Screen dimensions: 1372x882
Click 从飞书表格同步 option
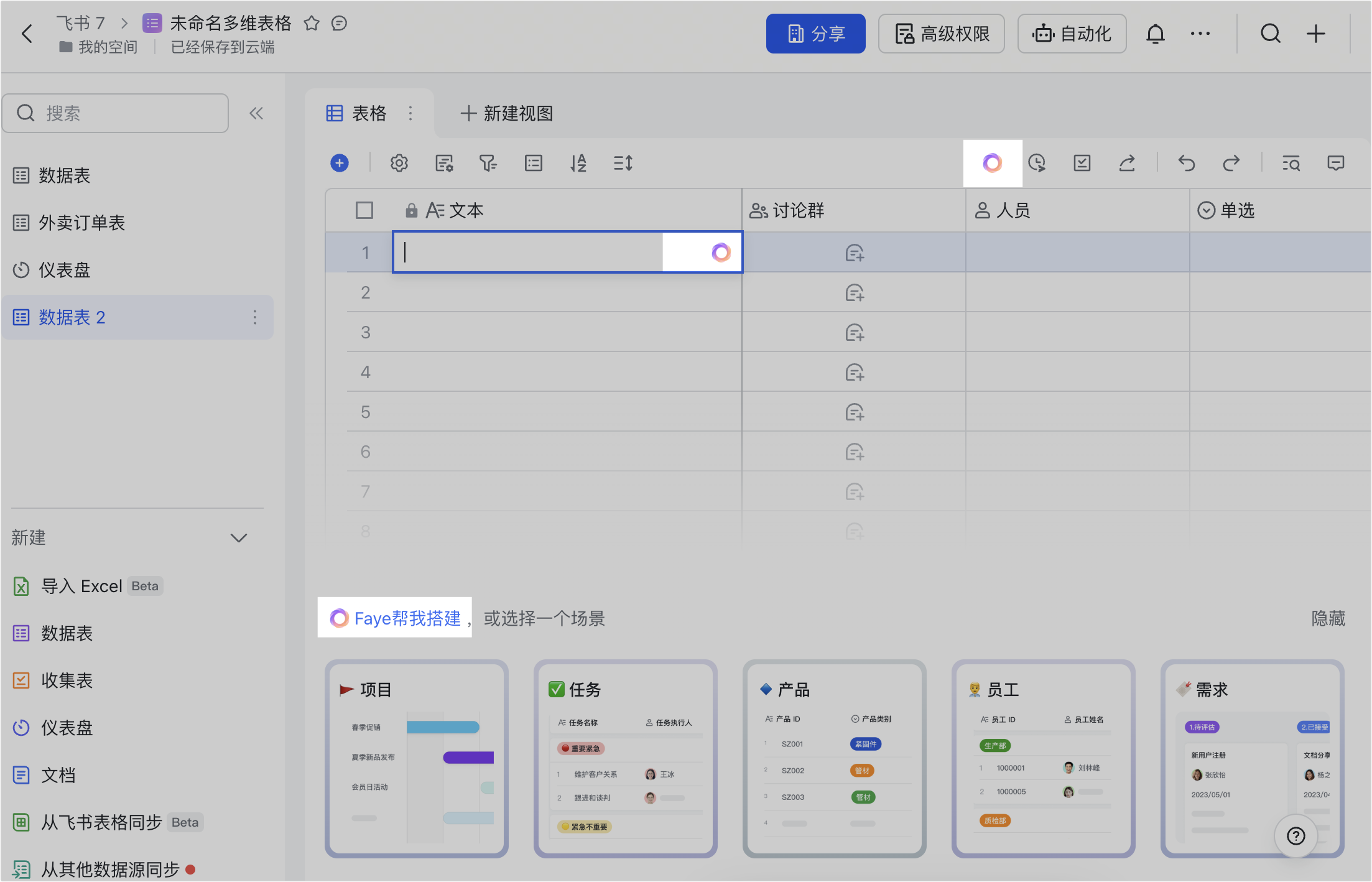point(108,822)
